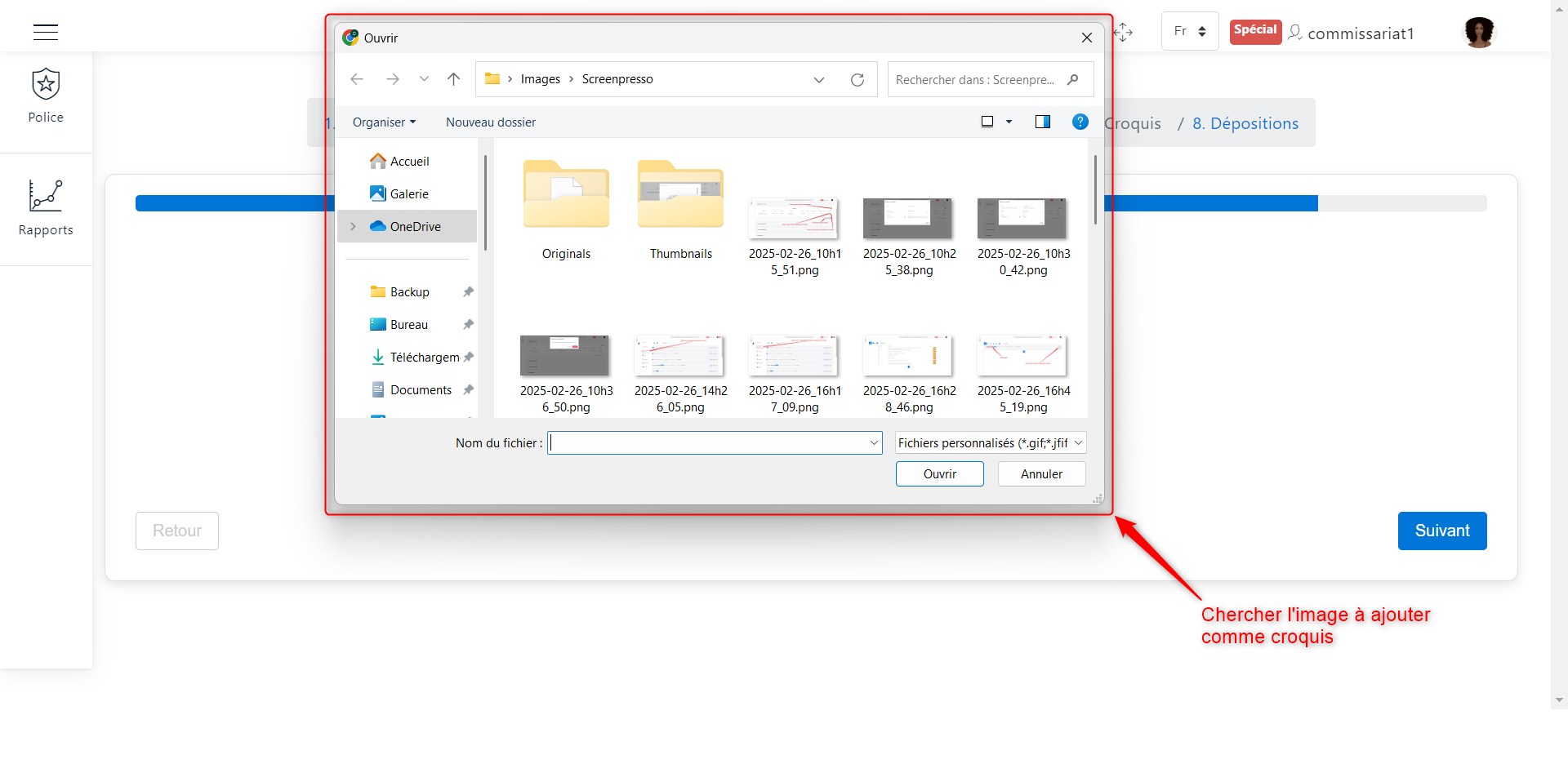This screenshot has height=773, width=1568.
Task: Go up one folder level
Action: [454, 79]
